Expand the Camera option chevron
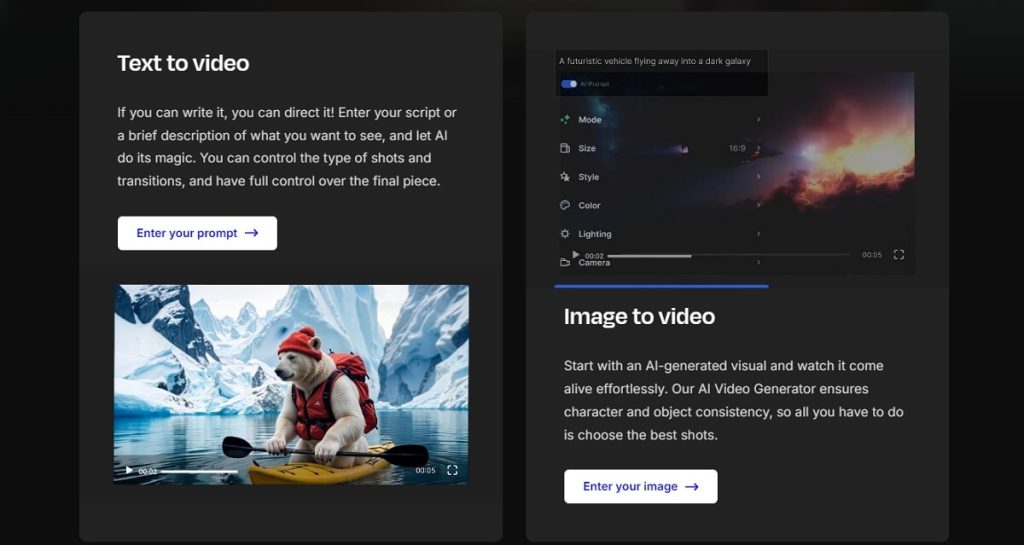The image size is (1024, 545). point(758,262)
